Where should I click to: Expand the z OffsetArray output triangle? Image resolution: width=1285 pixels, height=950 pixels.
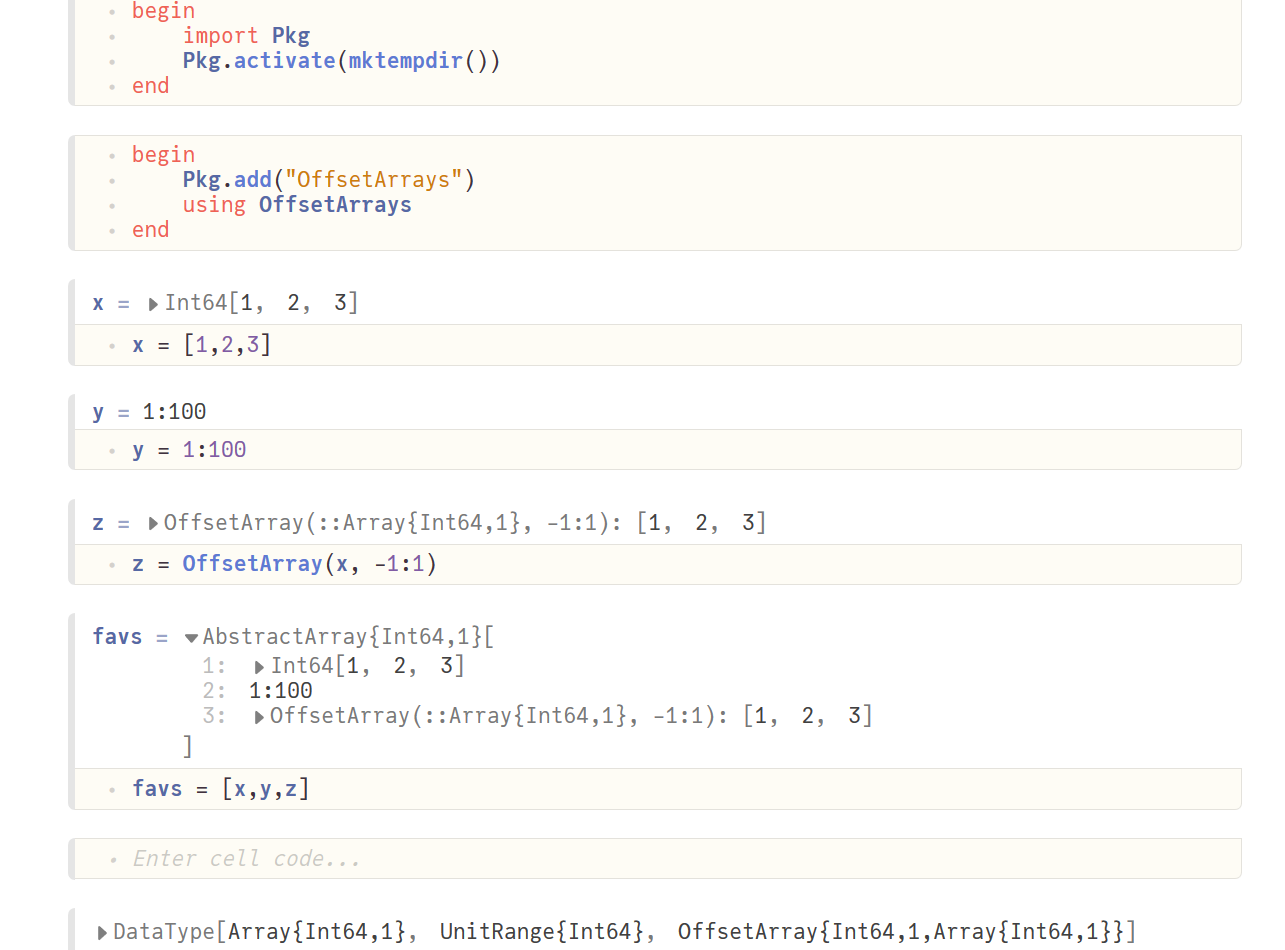[x=153, y=523]
